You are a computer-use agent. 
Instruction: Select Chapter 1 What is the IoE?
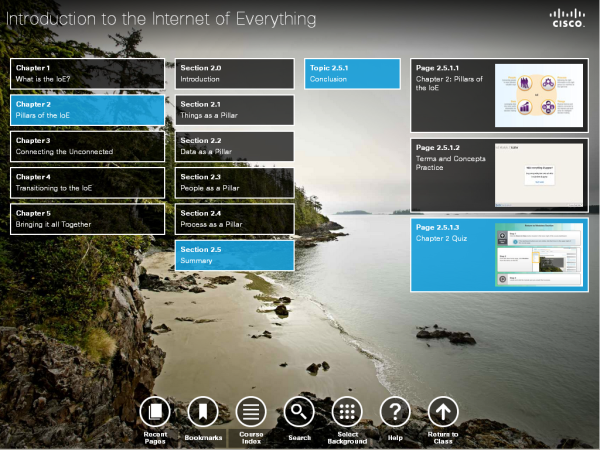click(87, 73)
